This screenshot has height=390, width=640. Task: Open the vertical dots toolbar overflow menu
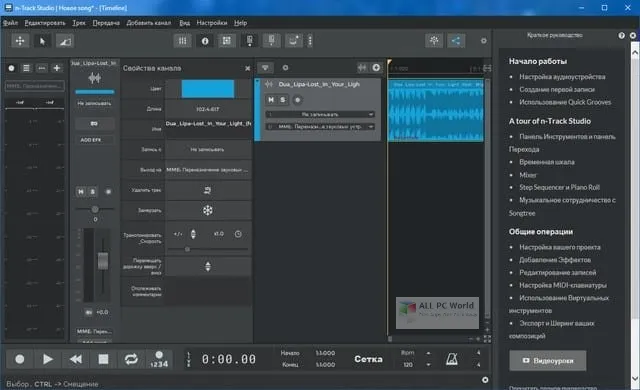tap(310, 41)
